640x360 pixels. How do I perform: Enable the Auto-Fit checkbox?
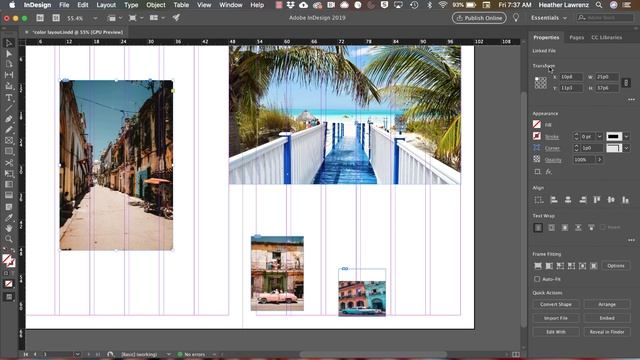537,279
